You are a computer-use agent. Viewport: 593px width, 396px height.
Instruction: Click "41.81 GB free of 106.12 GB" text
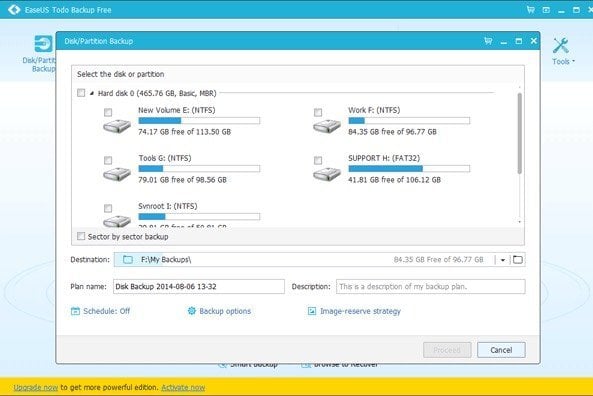point(394,180)
